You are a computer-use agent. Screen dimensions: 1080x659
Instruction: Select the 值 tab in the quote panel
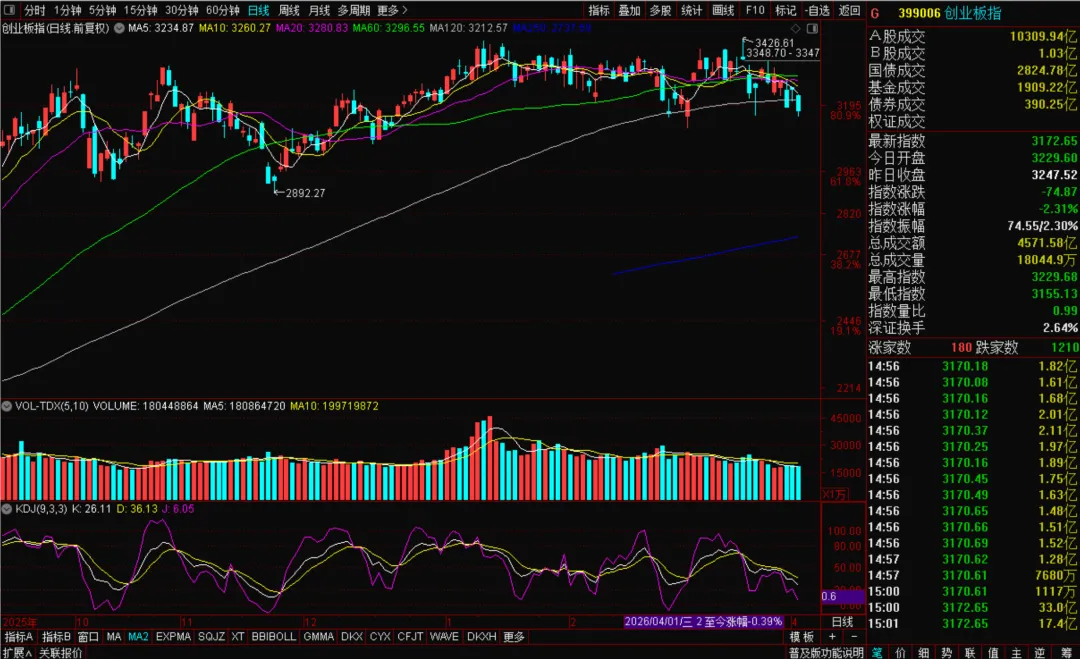point(993,652)
